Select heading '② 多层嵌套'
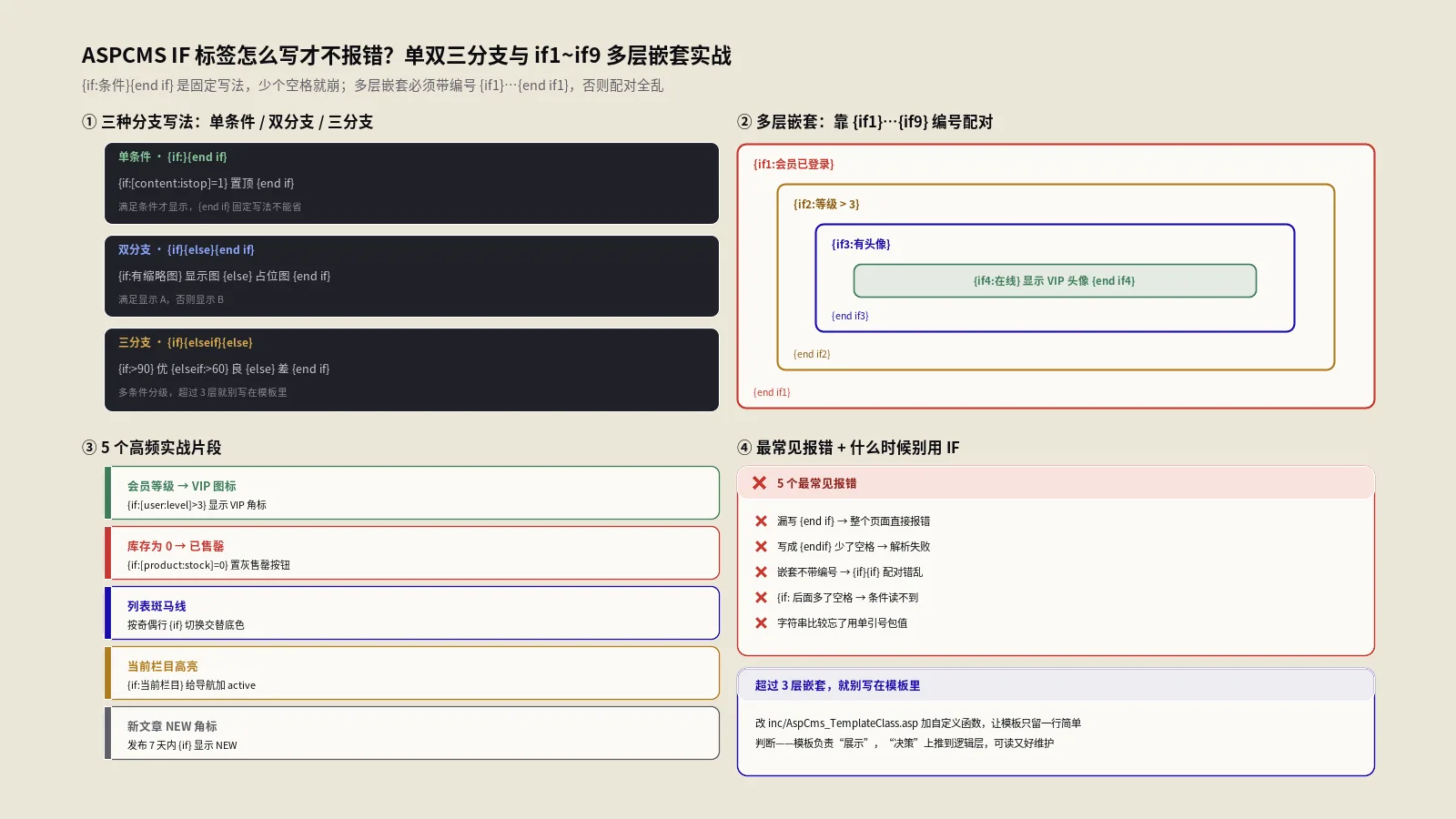 pyautogui.click(x=864, y=122)
